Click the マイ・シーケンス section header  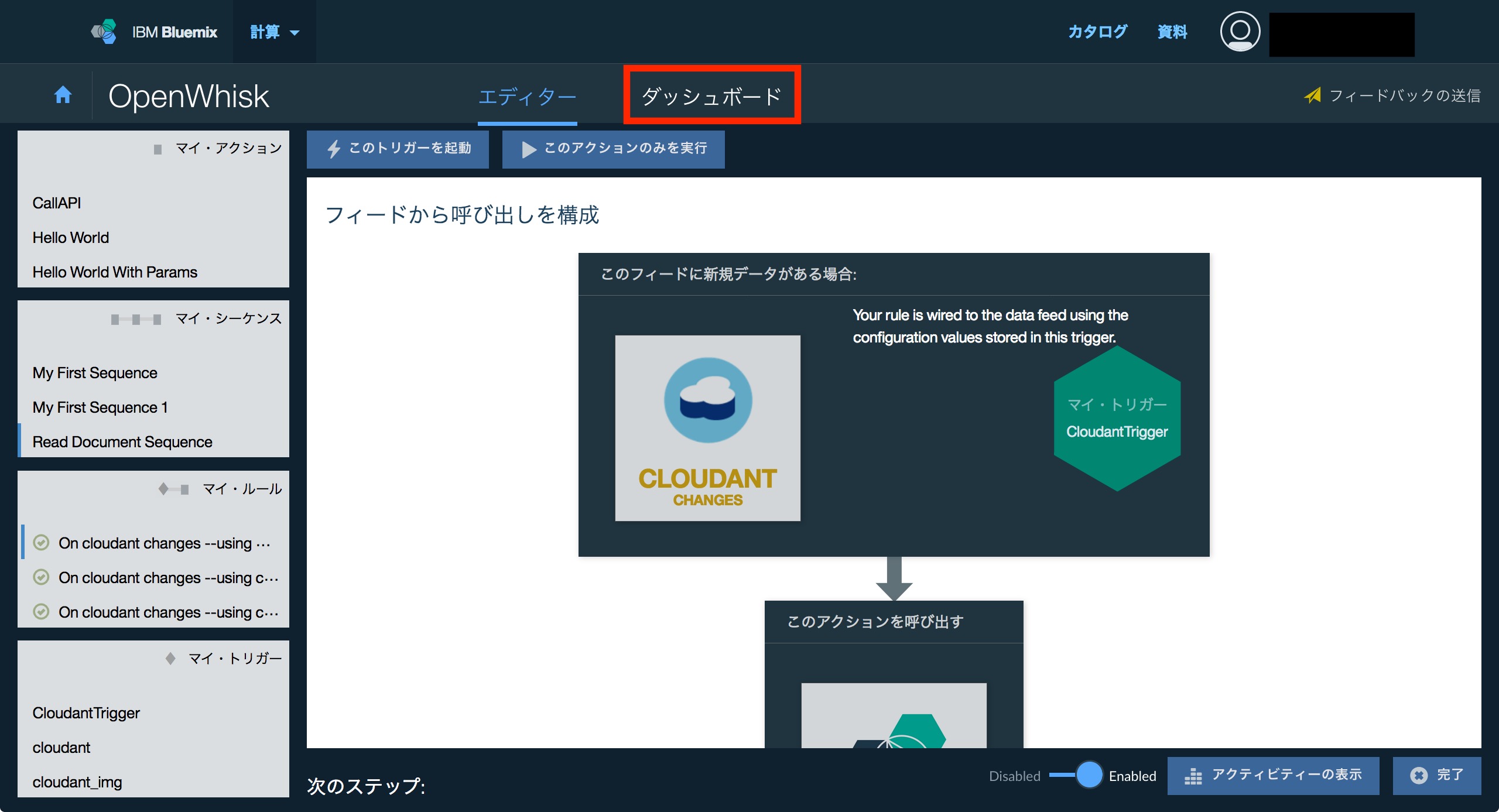(228, 318)
